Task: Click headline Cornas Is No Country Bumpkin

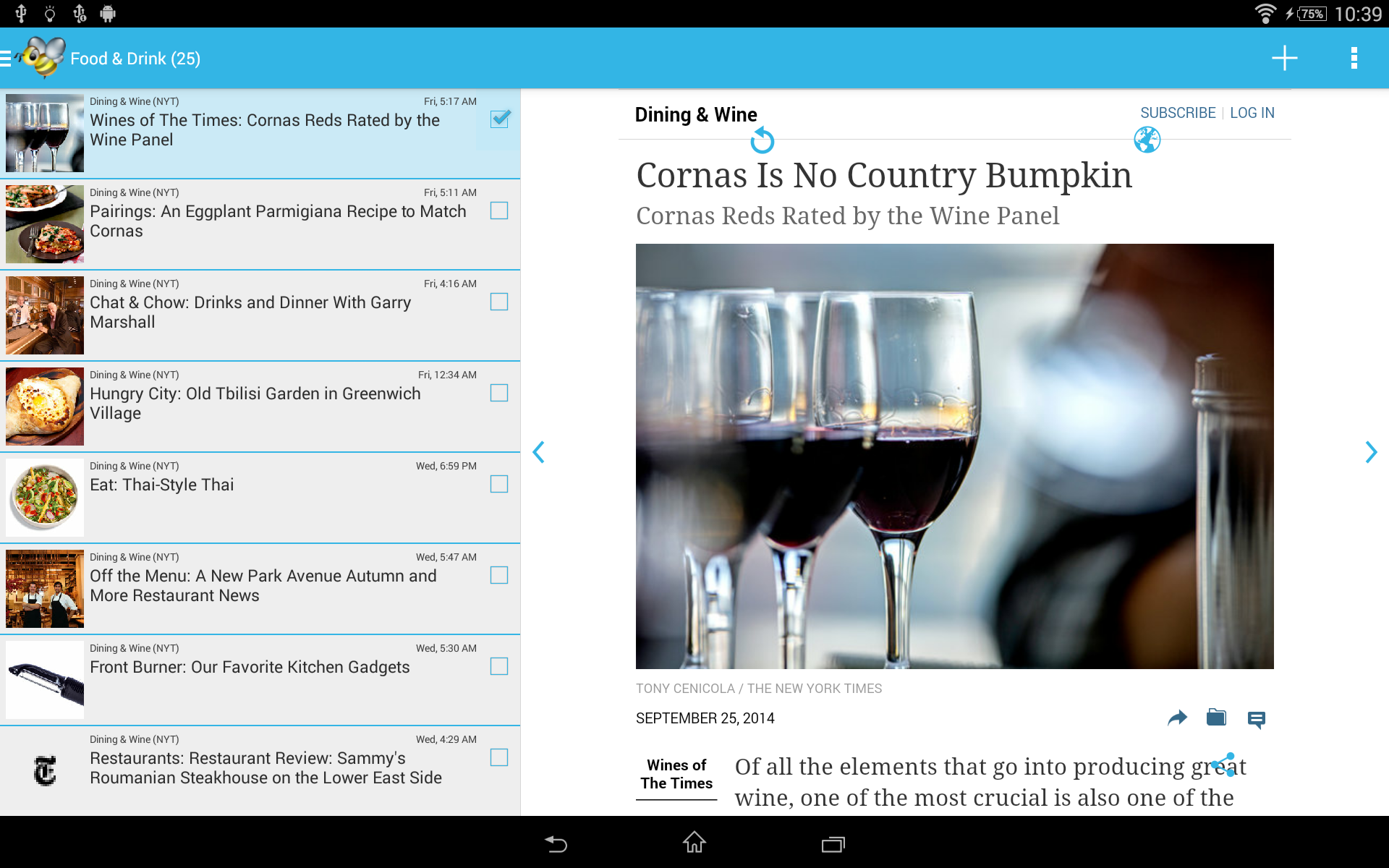Action: (884, 176)
